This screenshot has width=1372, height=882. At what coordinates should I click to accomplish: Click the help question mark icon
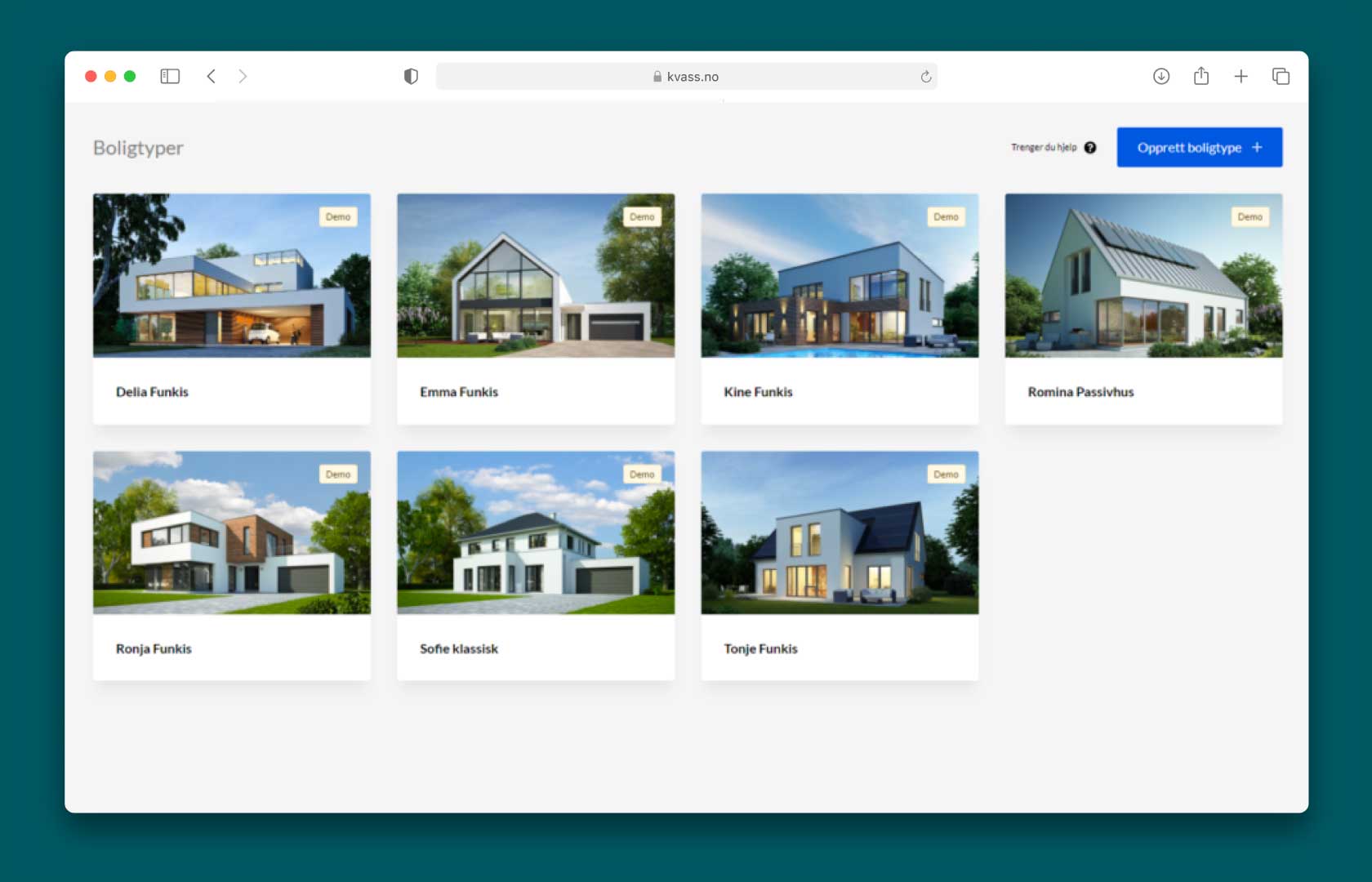(x=1089, y=148)
